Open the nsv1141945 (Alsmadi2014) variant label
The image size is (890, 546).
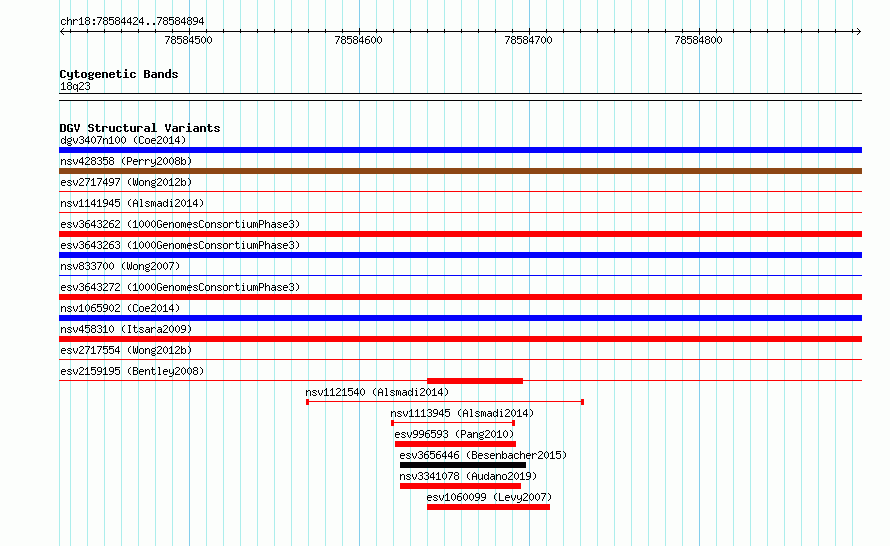click(x=132, y=203)
